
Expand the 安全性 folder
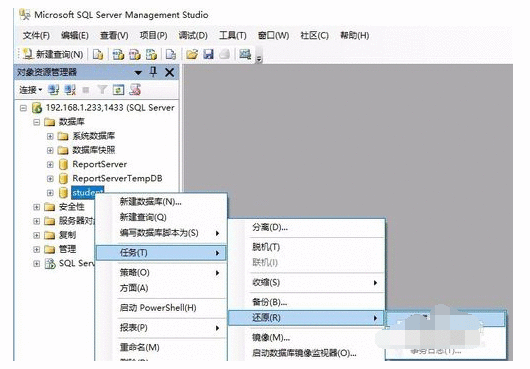tap(37, 207)
